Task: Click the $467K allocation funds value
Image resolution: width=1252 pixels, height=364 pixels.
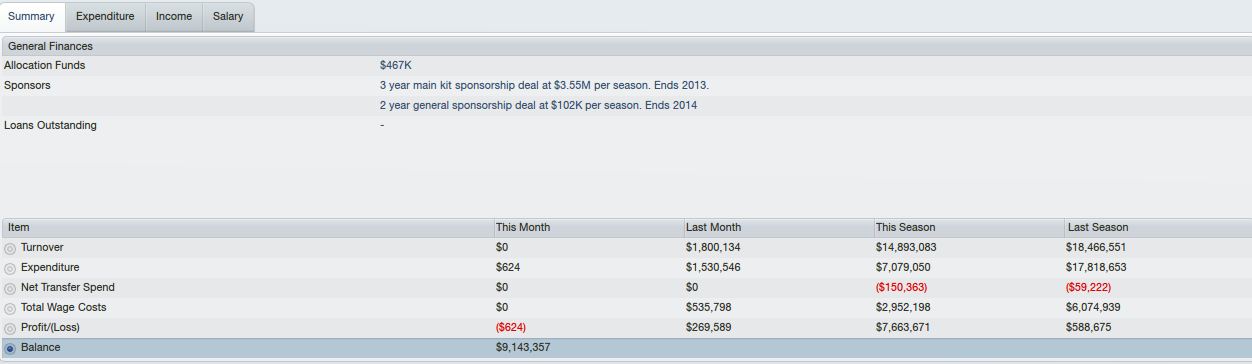Action: click(396, 65)
